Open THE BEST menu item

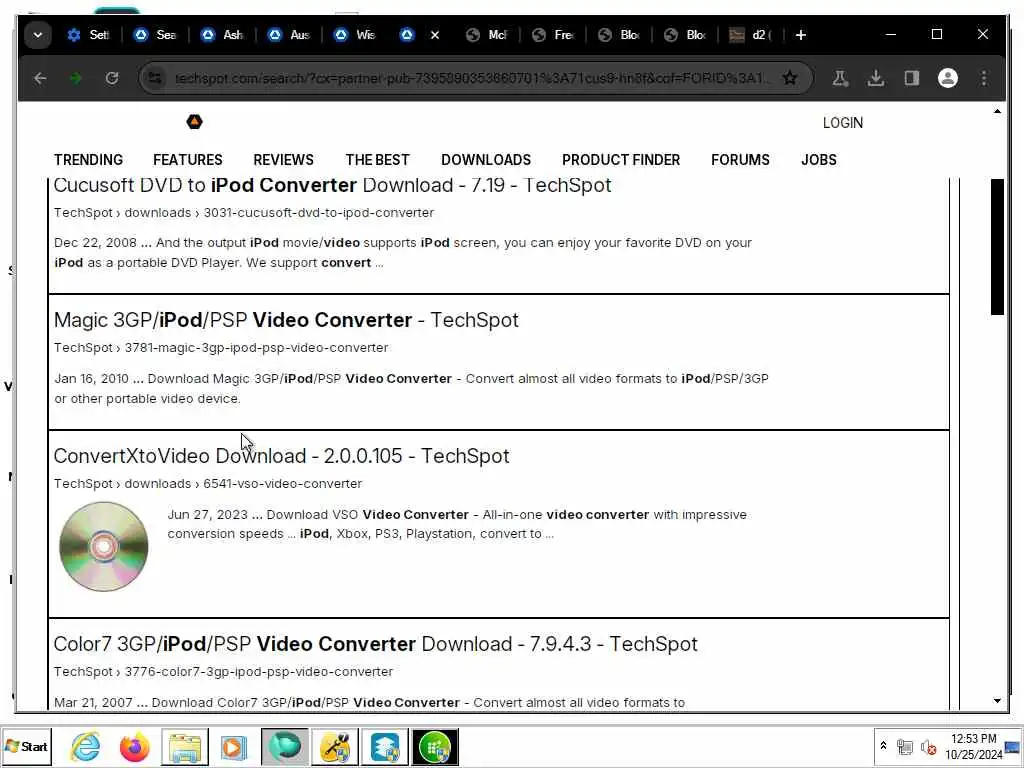(x=377, y=160)
